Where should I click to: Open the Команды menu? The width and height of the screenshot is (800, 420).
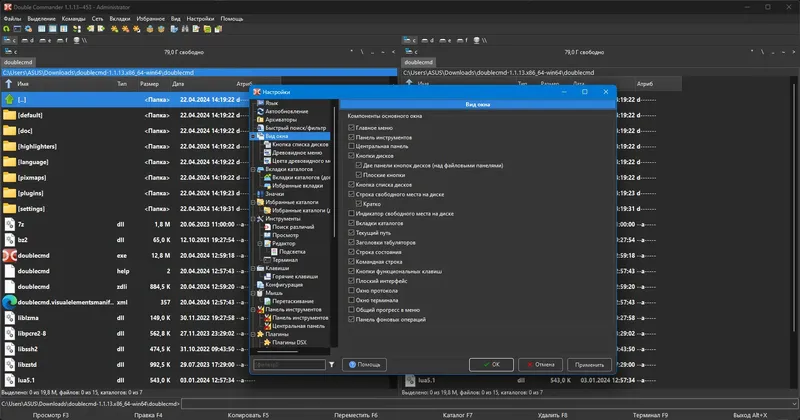click(74, 18)
